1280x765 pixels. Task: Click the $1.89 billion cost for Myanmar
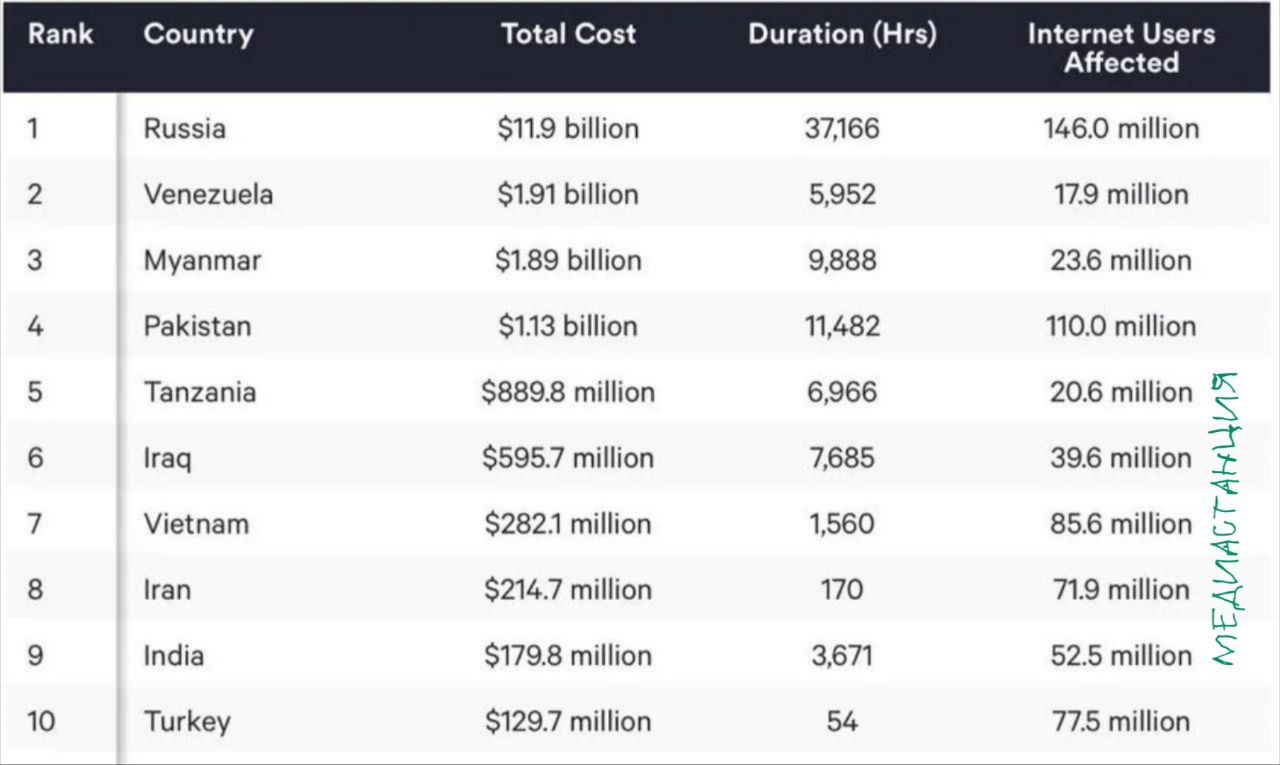[568, 260]
